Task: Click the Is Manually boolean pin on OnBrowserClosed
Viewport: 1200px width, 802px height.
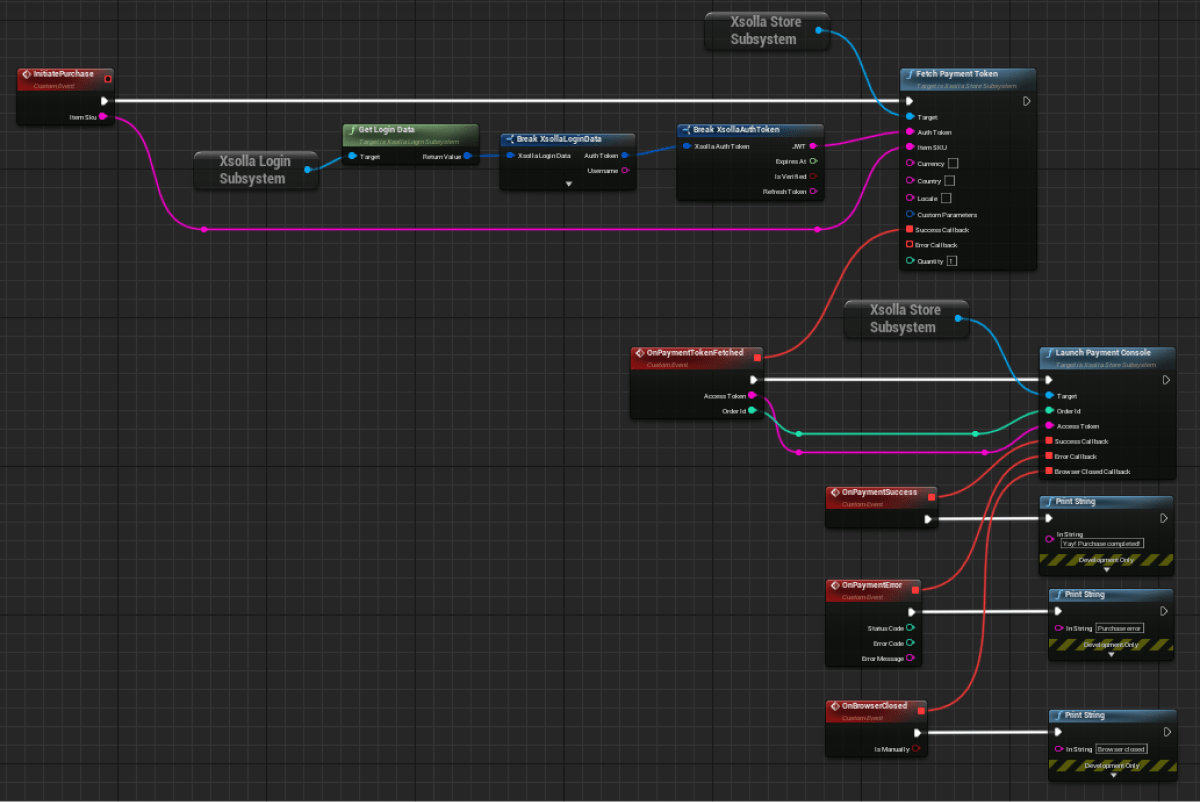Action: click(x=915, y=748)
